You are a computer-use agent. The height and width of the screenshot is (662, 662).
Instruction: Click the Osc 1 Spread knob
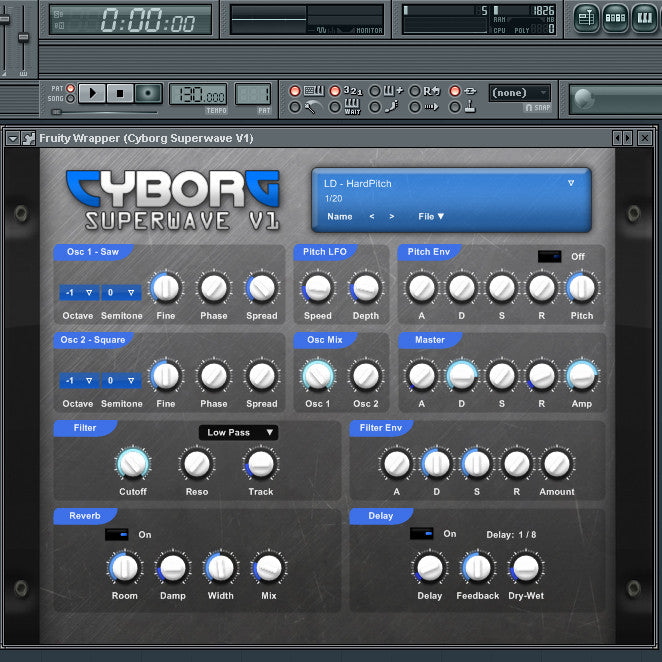(262, 288)
